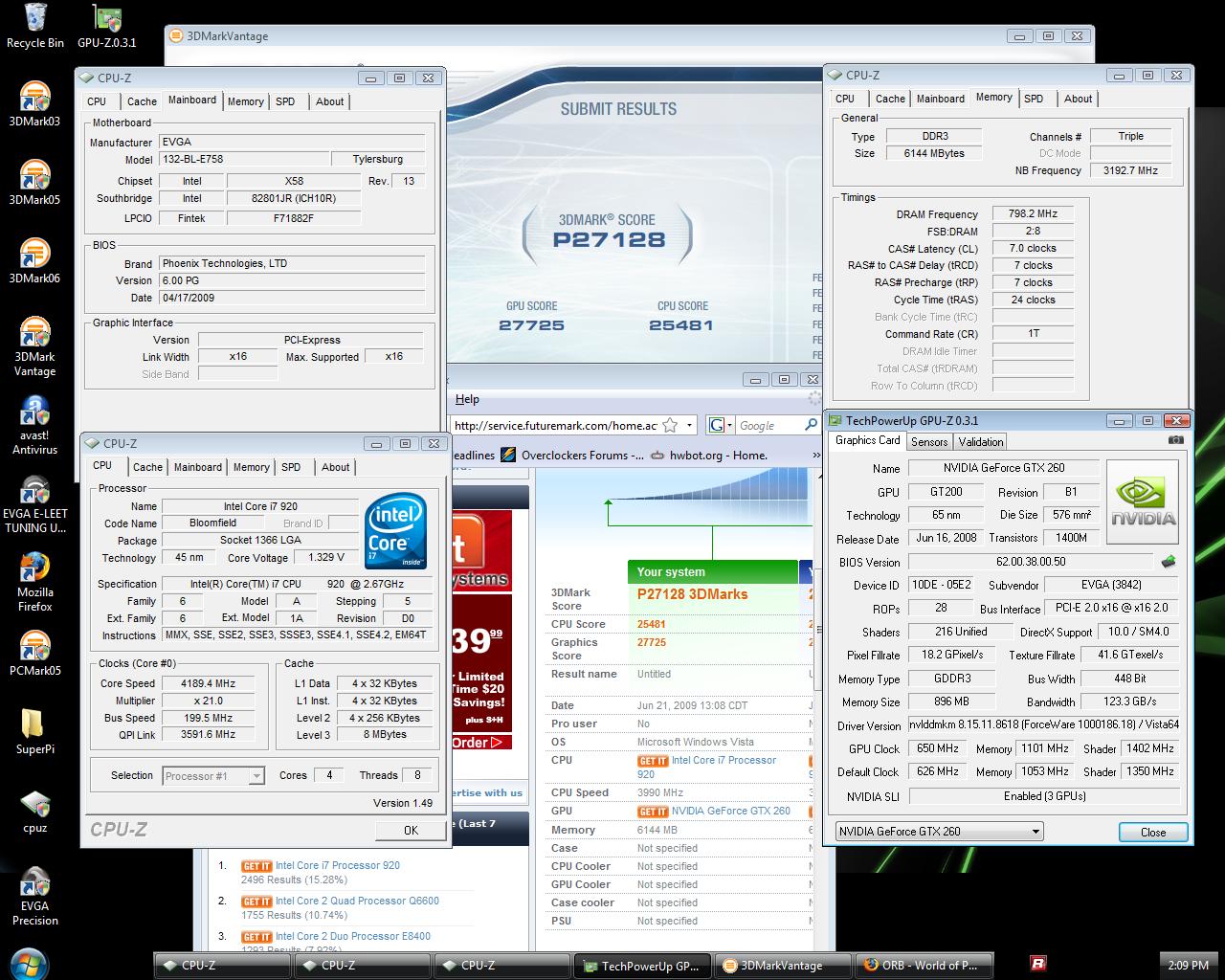The width and height of the screenshot is (1225, 980).
Task: Click the GPU-Z screenshot camera icon
Action: pos(1174,440)
